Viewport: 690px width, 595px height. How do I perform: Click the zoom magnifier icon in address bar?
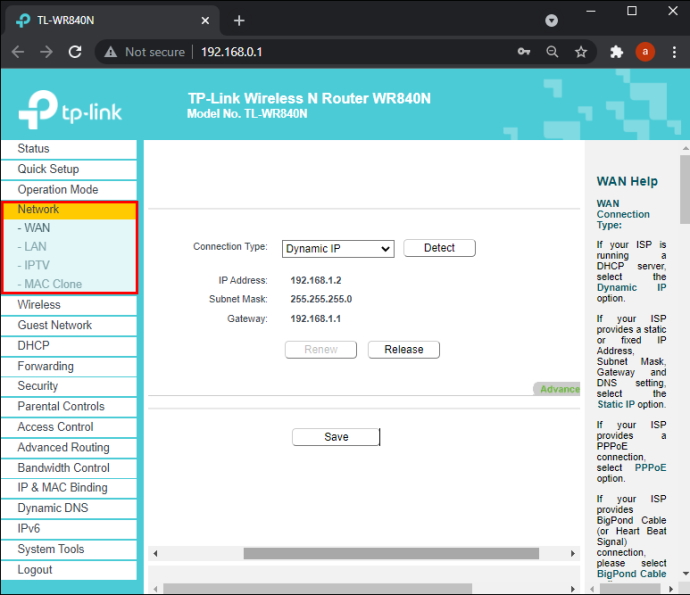552,52
